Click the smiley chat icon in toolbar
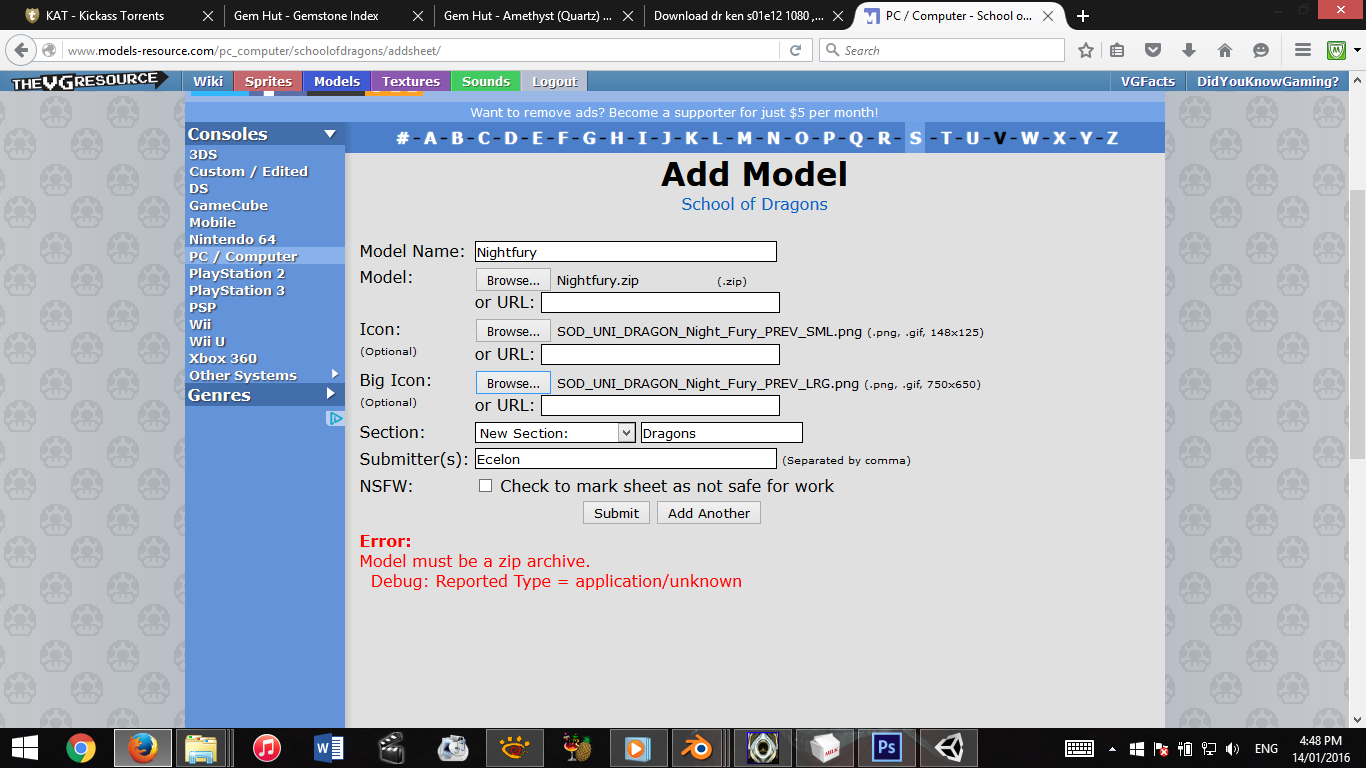The width and height of the screenshot is (1366, 768). coord(1260,50)
